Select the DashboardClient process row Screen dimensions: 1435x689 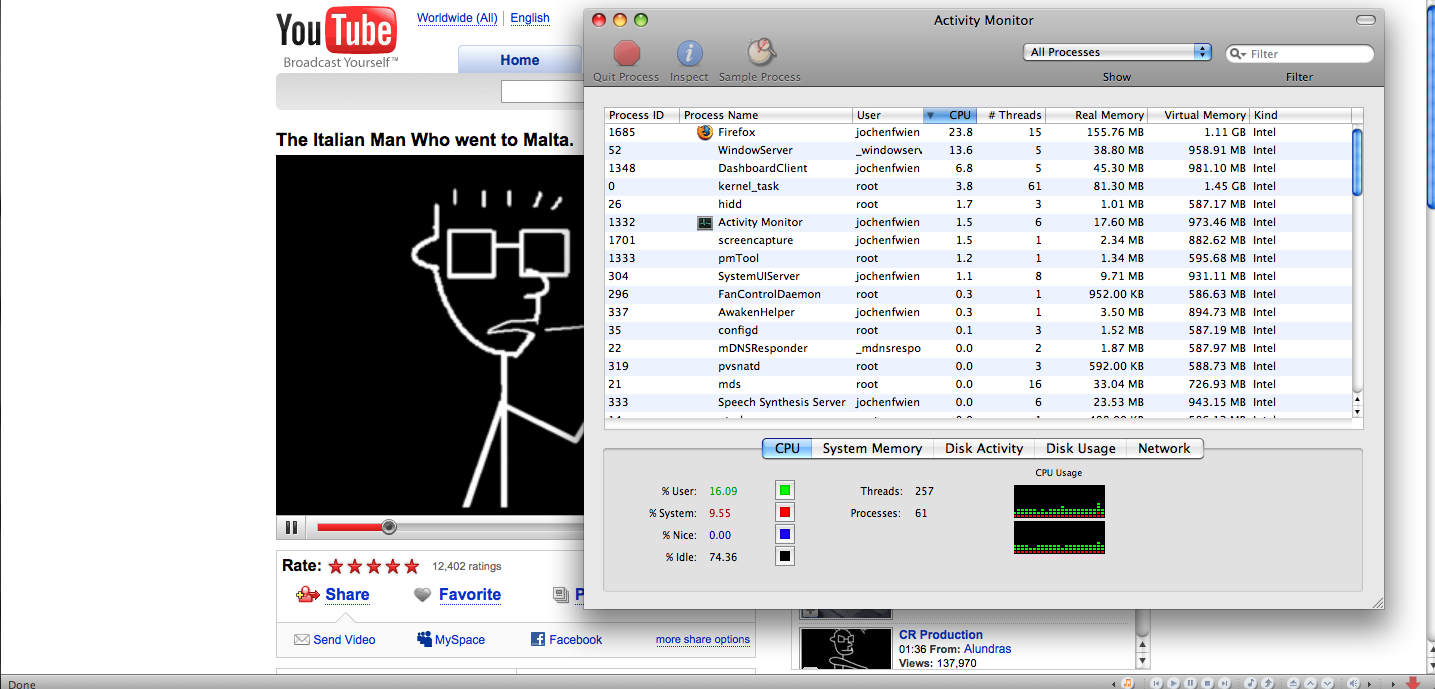click(978, 168)
